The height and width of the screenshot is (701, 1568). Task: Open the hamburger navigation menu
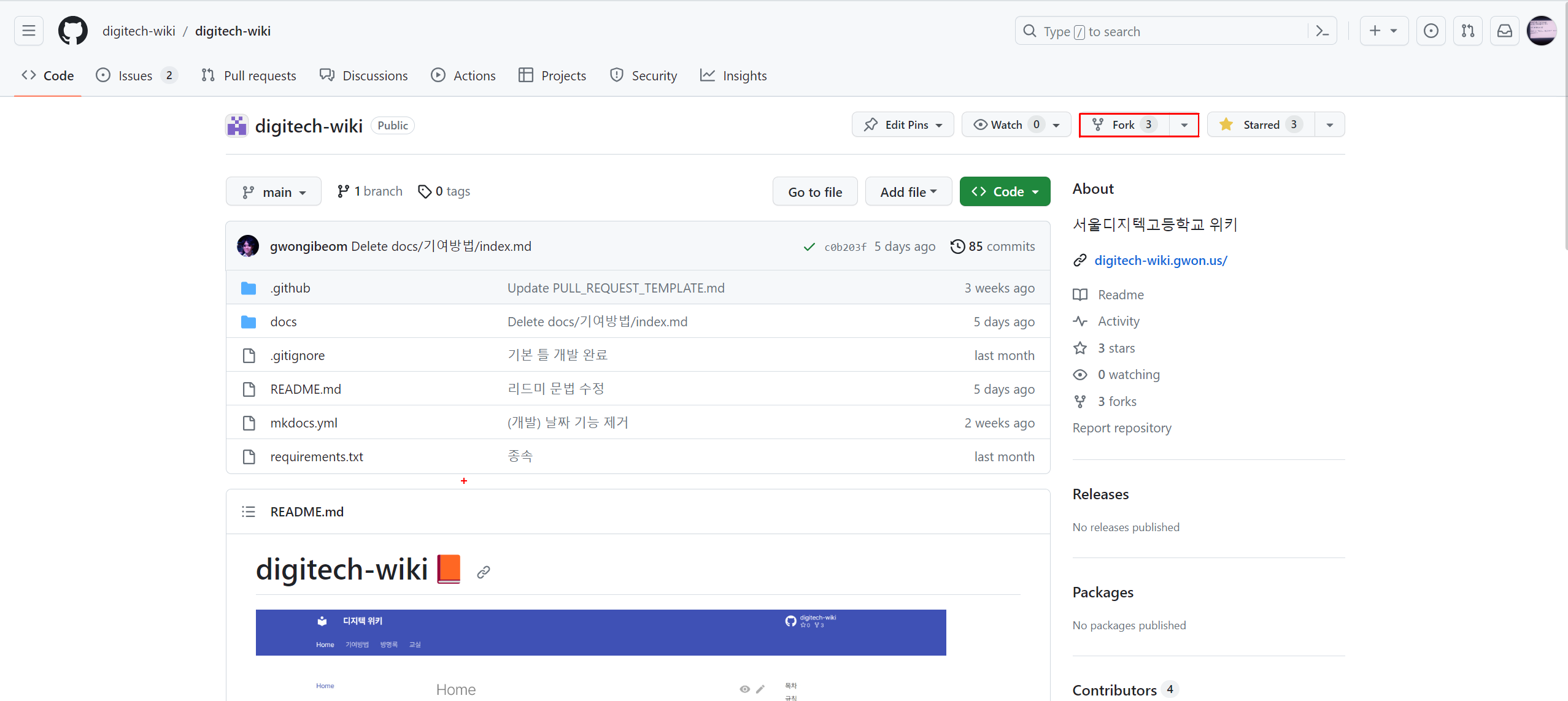[x=29, y=31]
